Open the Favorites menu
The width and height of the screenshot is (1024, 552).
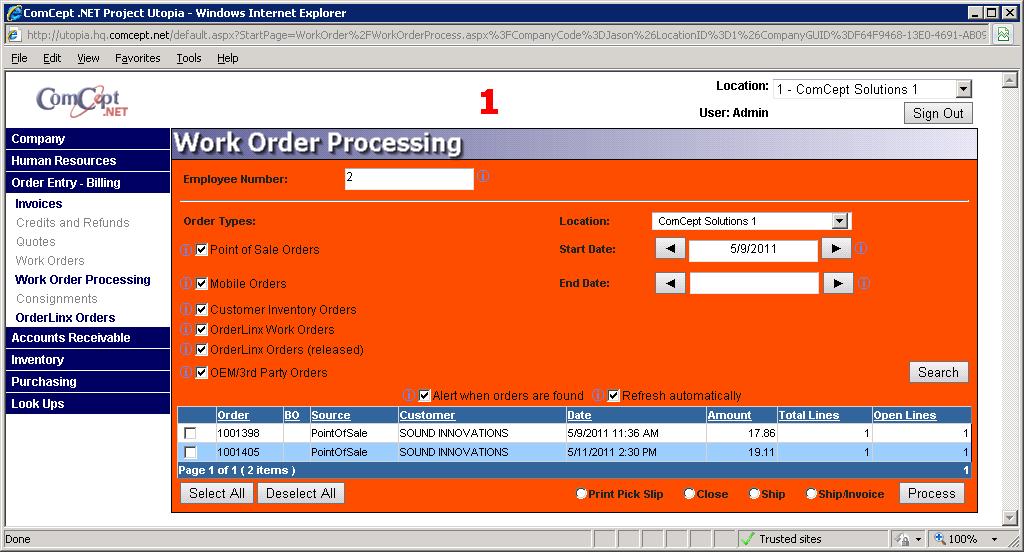(x=137, y=58)
